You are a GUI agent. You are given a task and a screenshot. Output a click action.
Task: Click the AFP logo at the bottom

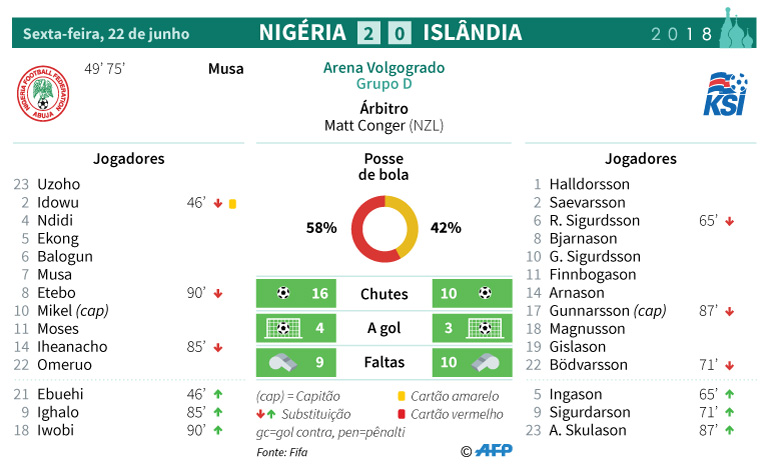[494, 450]
